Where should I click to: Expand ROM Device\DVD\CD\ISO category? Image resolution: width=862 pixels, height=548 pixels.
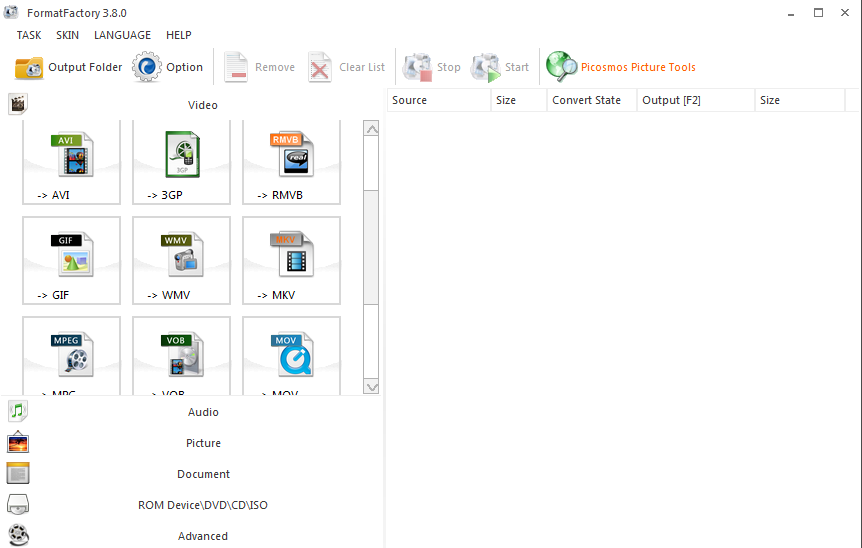[203, 505]
